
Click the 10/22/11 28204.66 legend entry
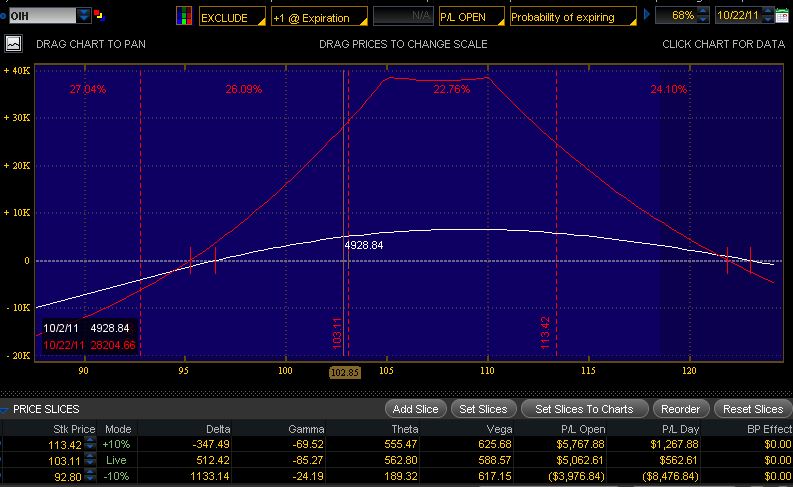90,345
